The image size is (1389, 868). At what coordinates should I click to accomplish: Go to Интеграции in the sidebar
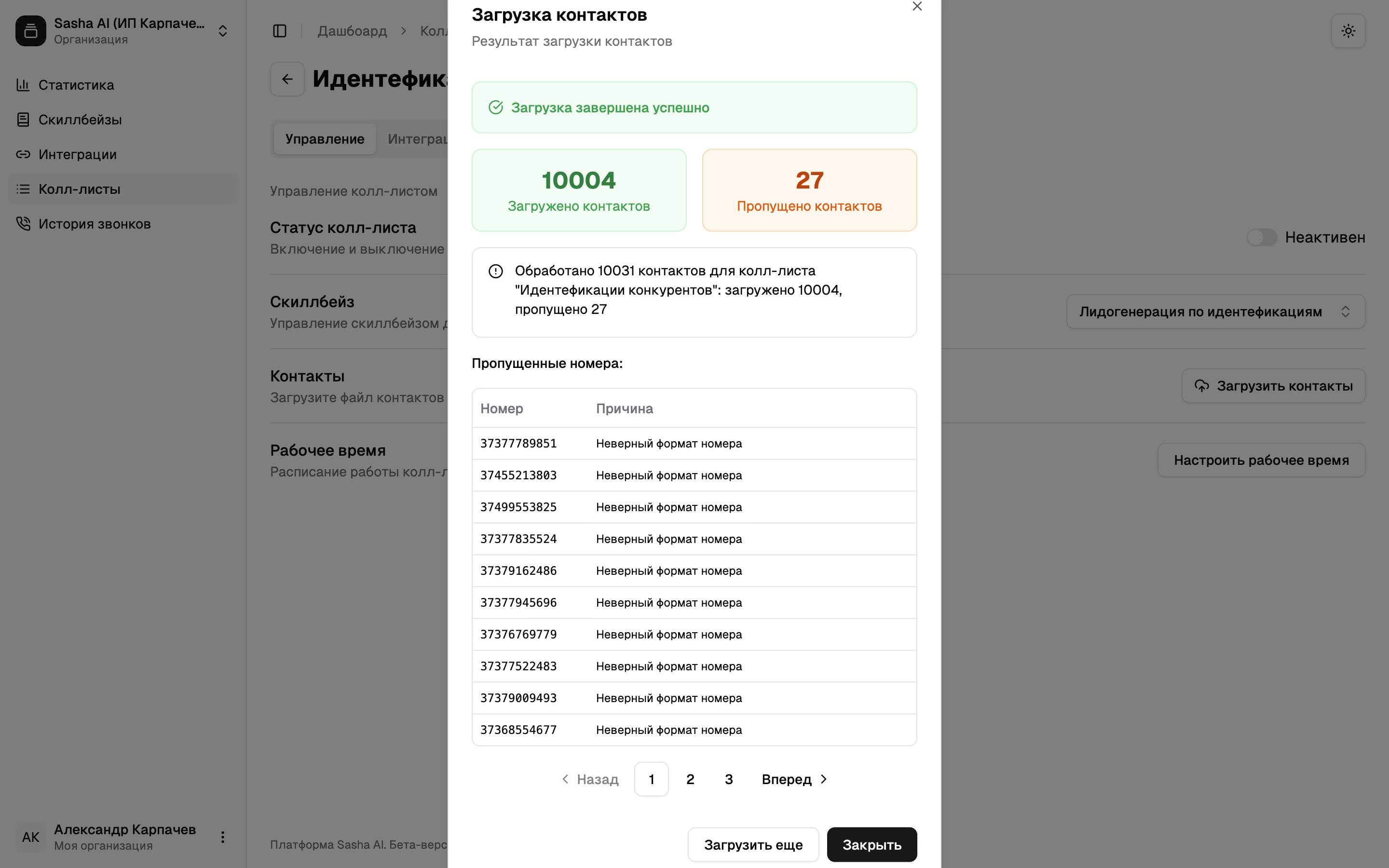pos(78,154)
